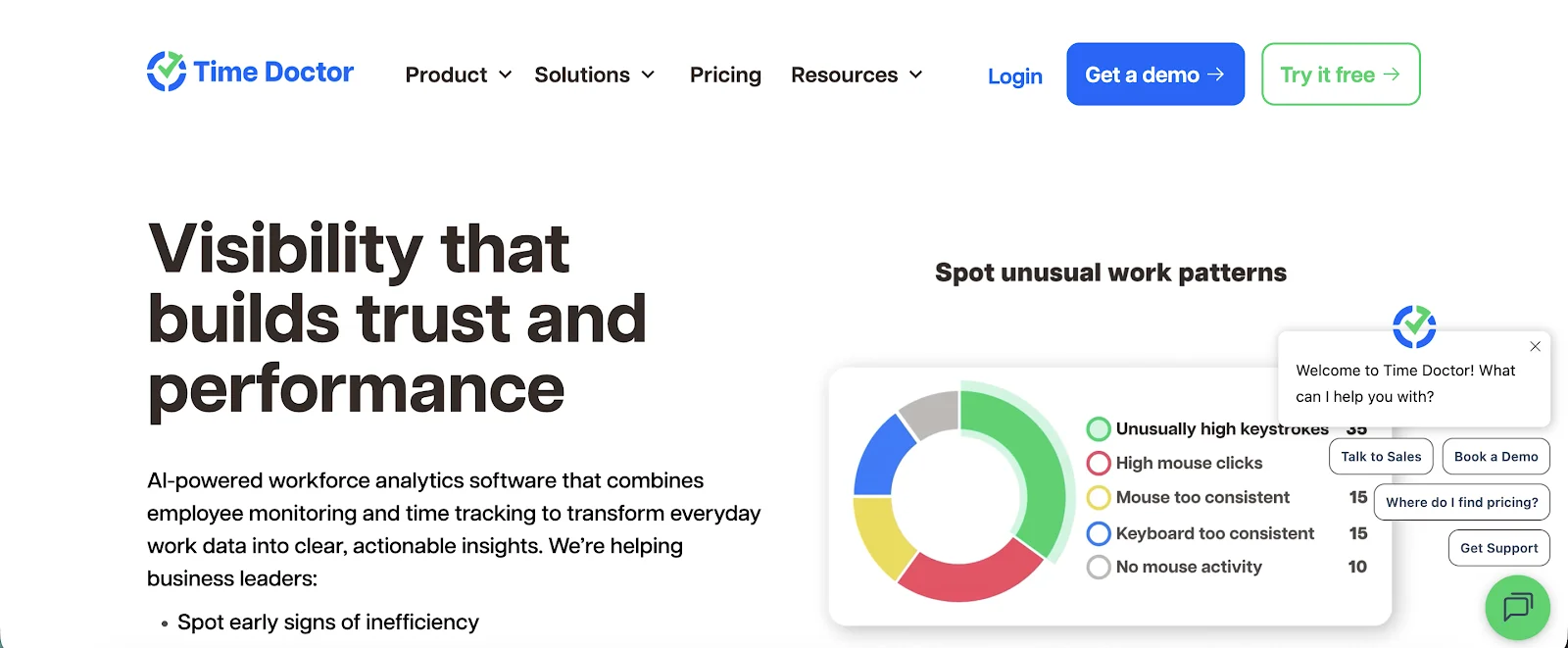Click the arrow in Try it free button

click(1392, 75)
